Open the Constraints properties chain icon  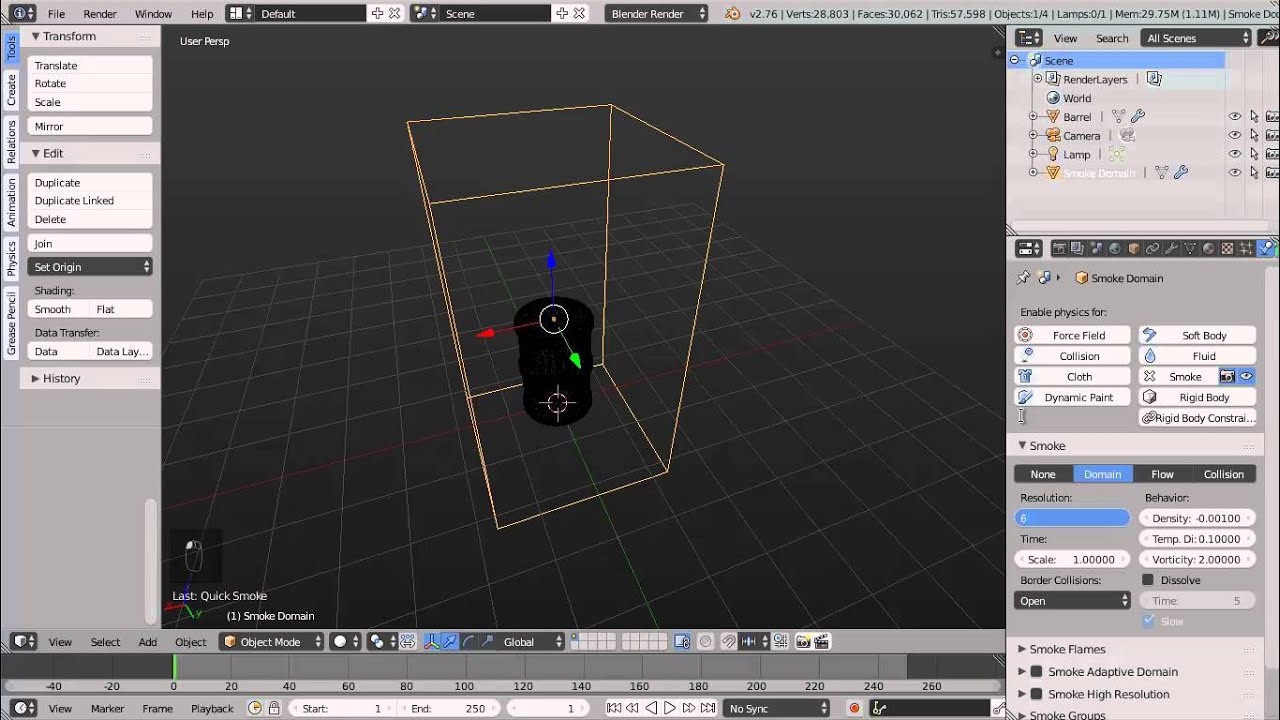[1152, 249]
